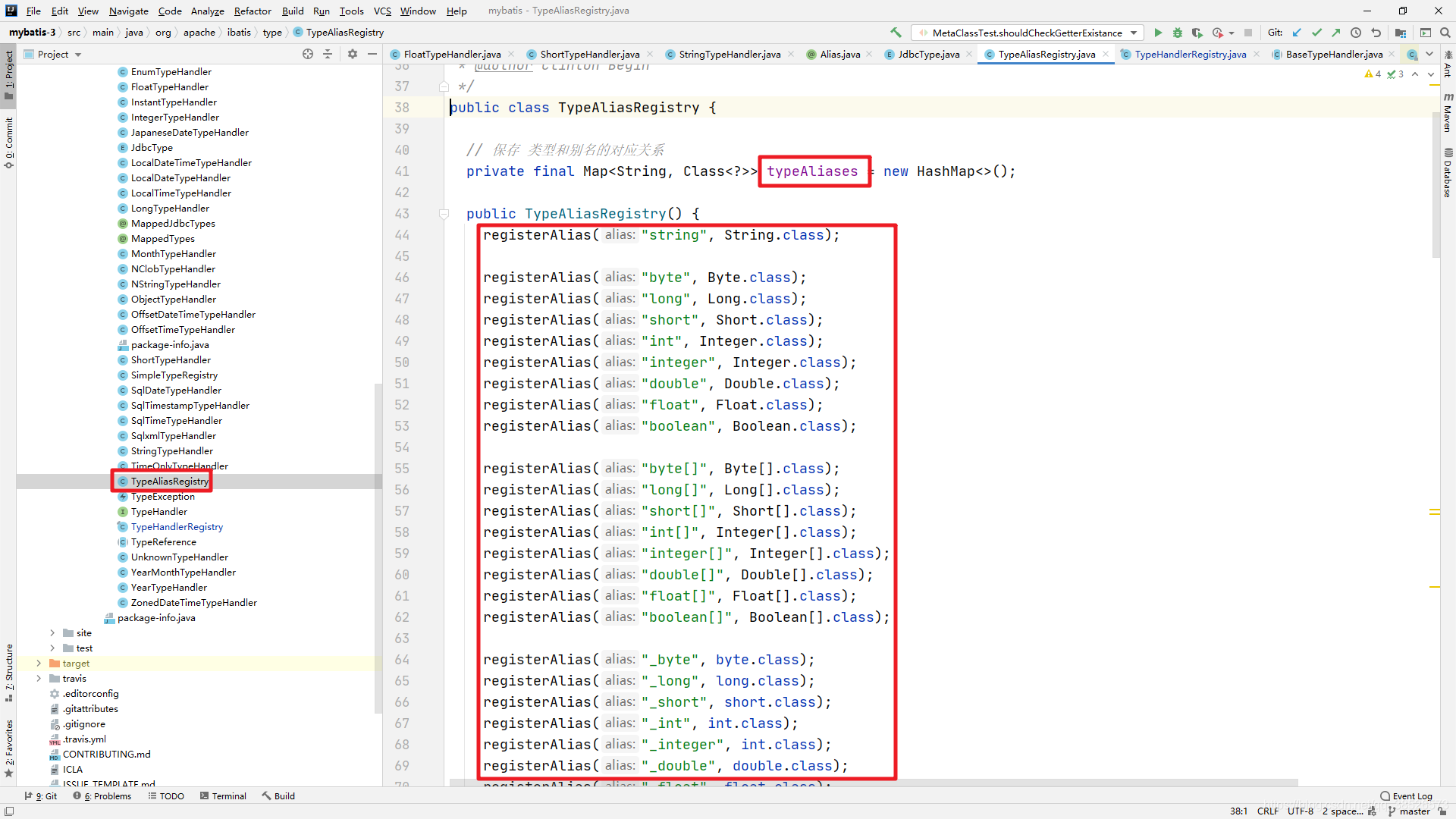Switch to the TypeHandlerRegistry.java tab

1189,54
